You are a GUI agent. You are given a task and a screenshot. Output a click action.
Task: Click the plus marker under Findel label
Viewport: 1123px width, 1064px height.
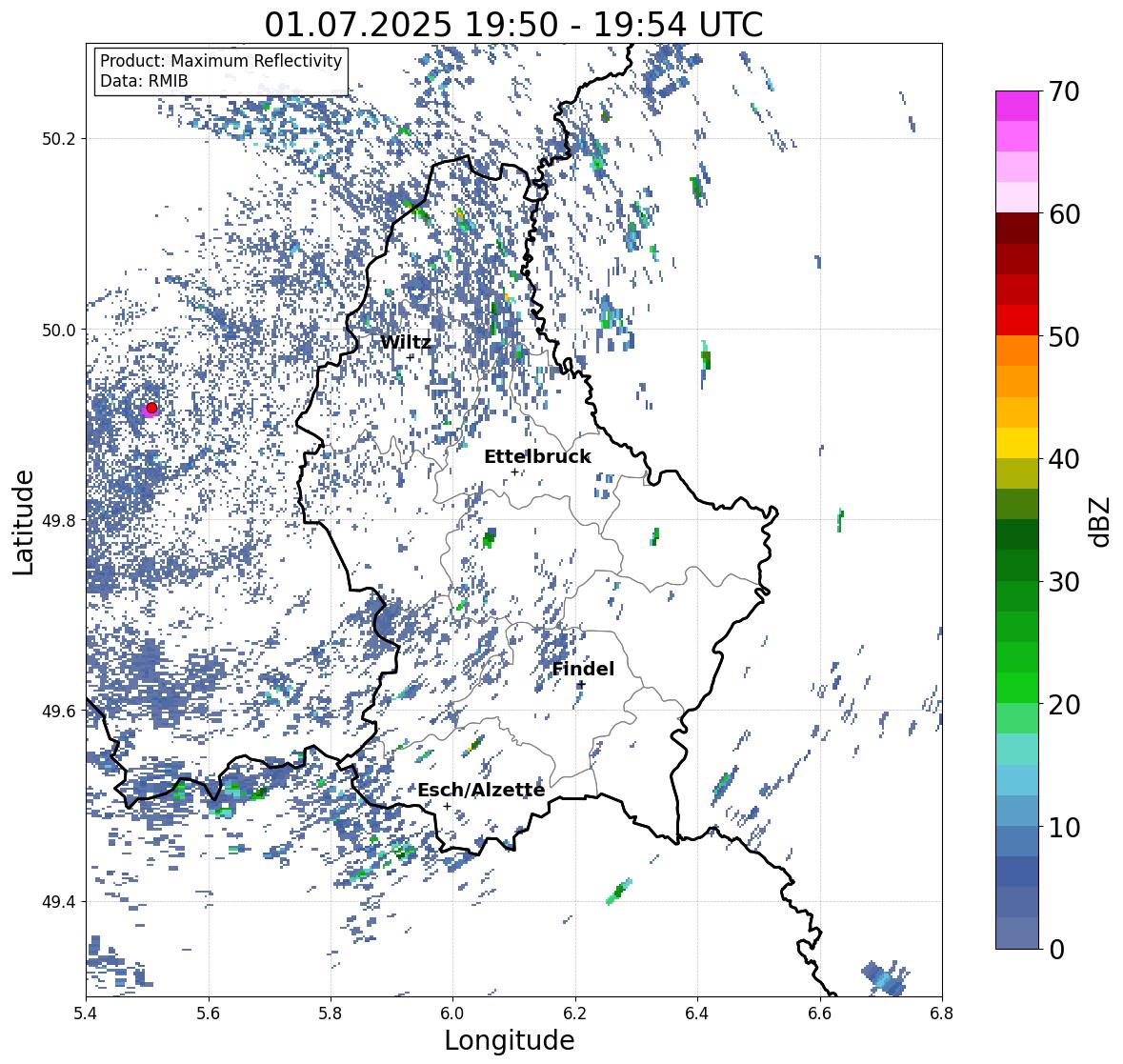click(x=581, y=685)
